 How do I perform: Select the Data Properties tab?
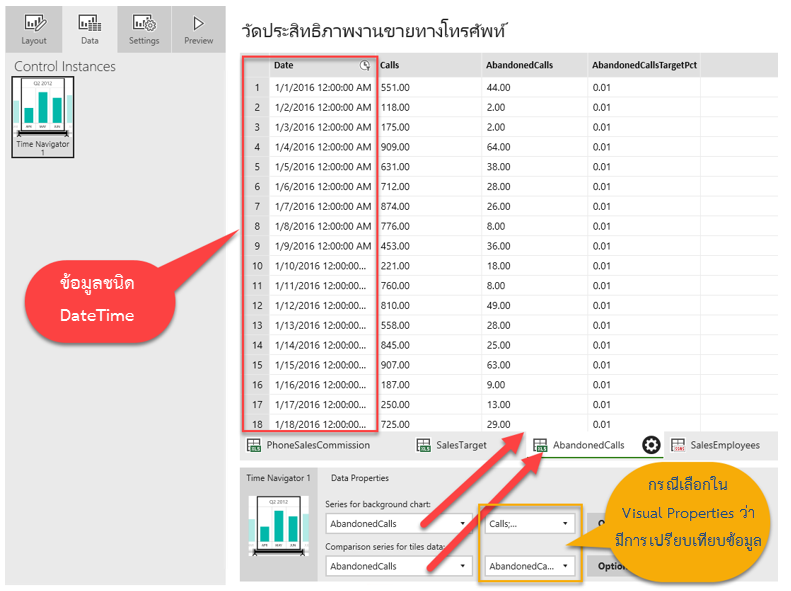[x=359, y=478]
